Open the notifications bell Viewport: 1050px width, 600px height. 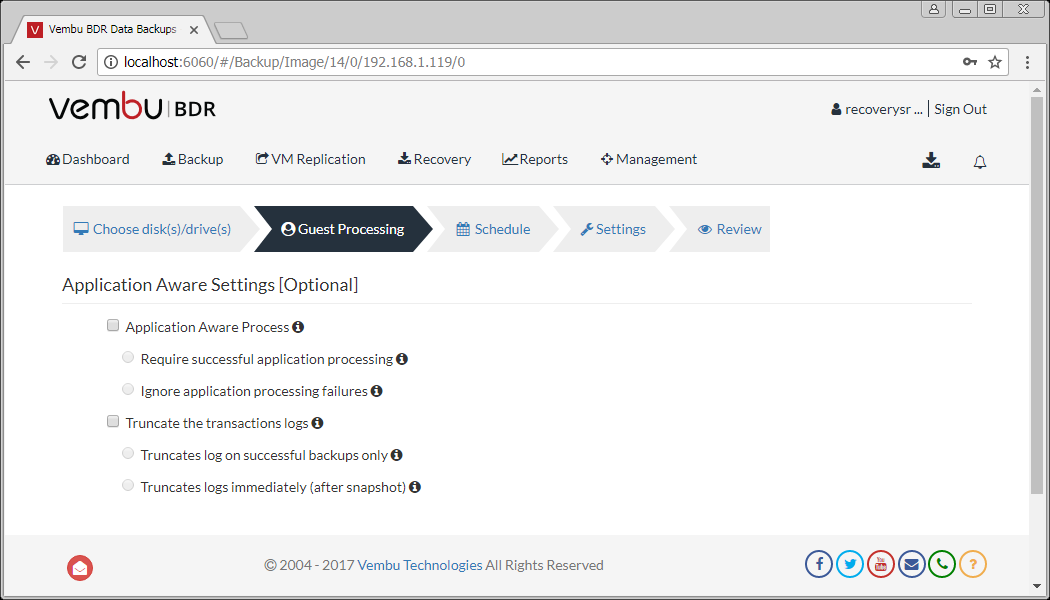980,161
